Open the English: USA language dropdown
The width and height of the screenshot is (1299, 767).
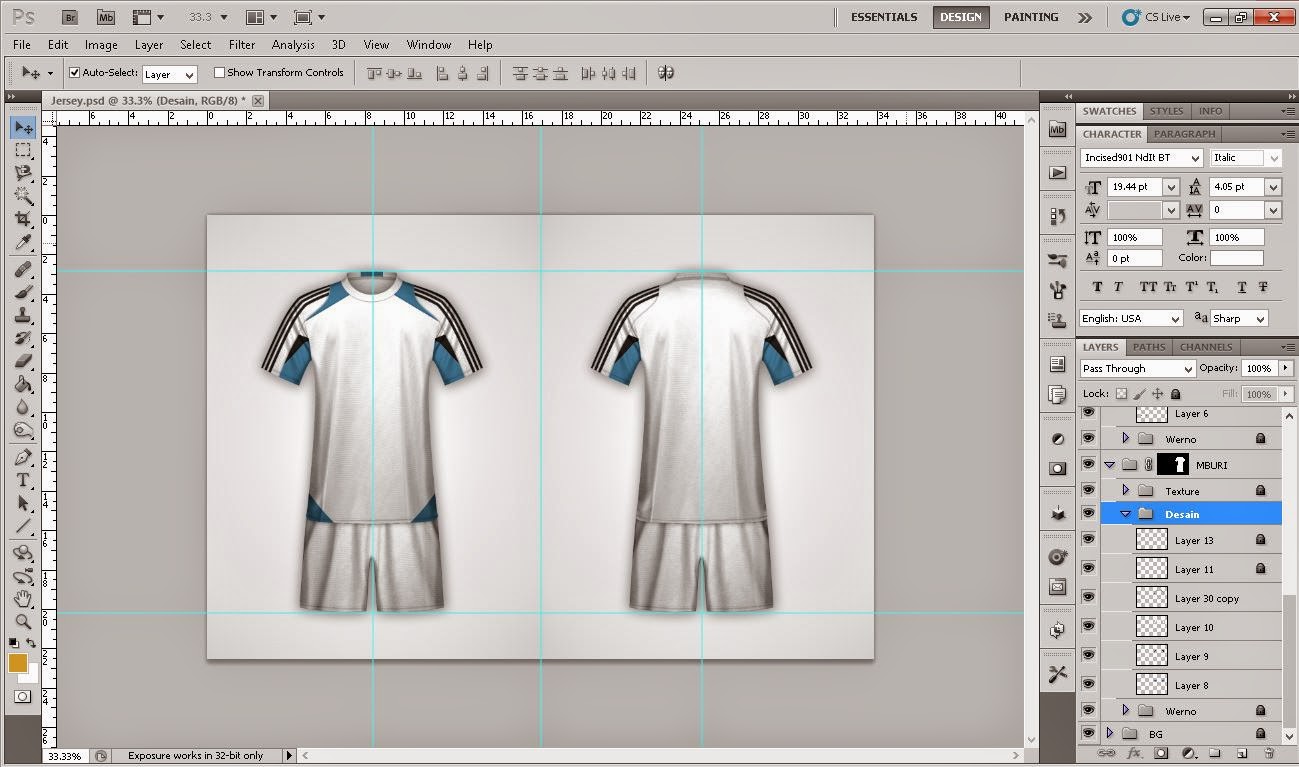1131,318
